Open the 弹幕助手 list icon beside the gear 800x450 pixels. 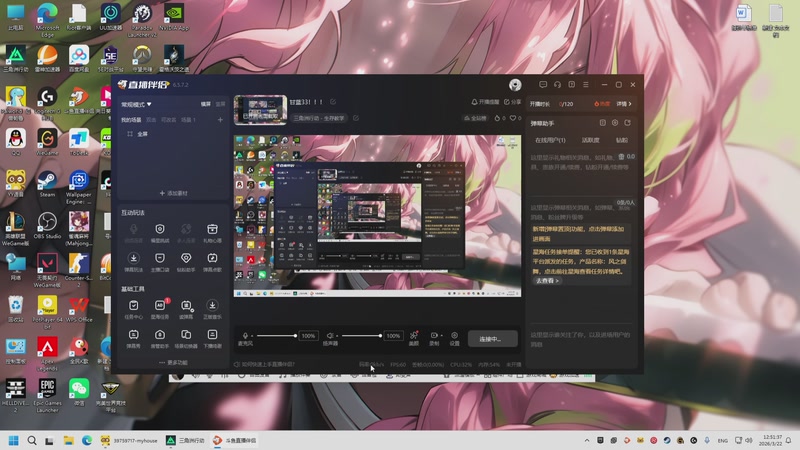603,123
